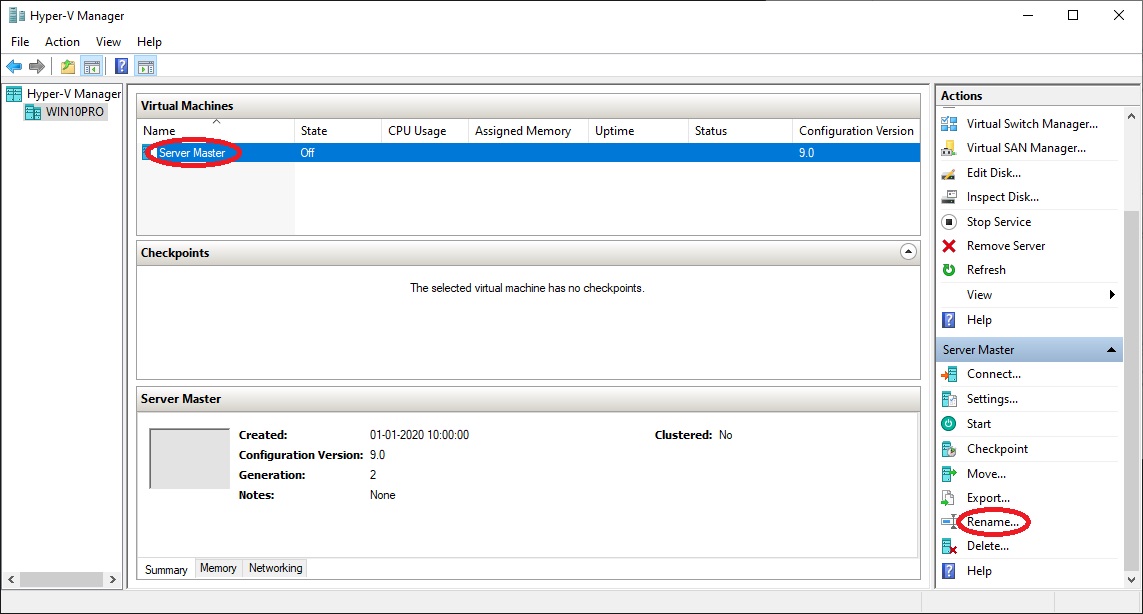Toggle the Action pane toolbar icon
The width and height of the screenshot is (1143, 614).
point(146,67)
